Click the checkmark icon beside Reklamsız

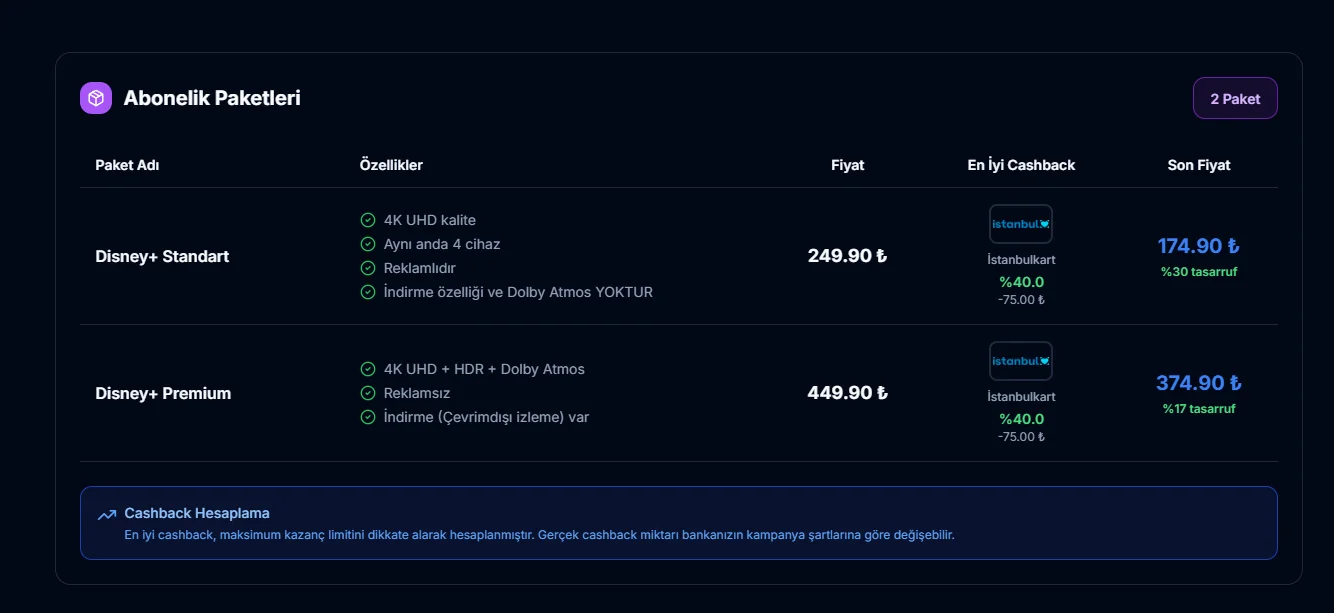point(368,393)
